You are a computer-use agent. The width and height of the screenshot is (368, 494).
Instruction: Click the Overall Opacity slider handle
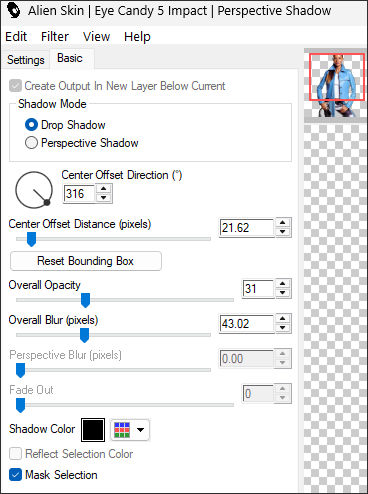coord(85,300)
